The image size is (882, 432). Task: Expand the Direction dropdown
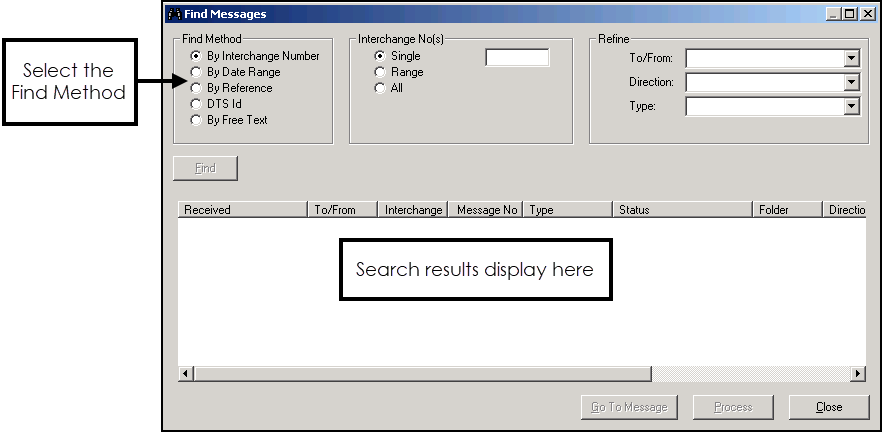(x=851, y=83)
